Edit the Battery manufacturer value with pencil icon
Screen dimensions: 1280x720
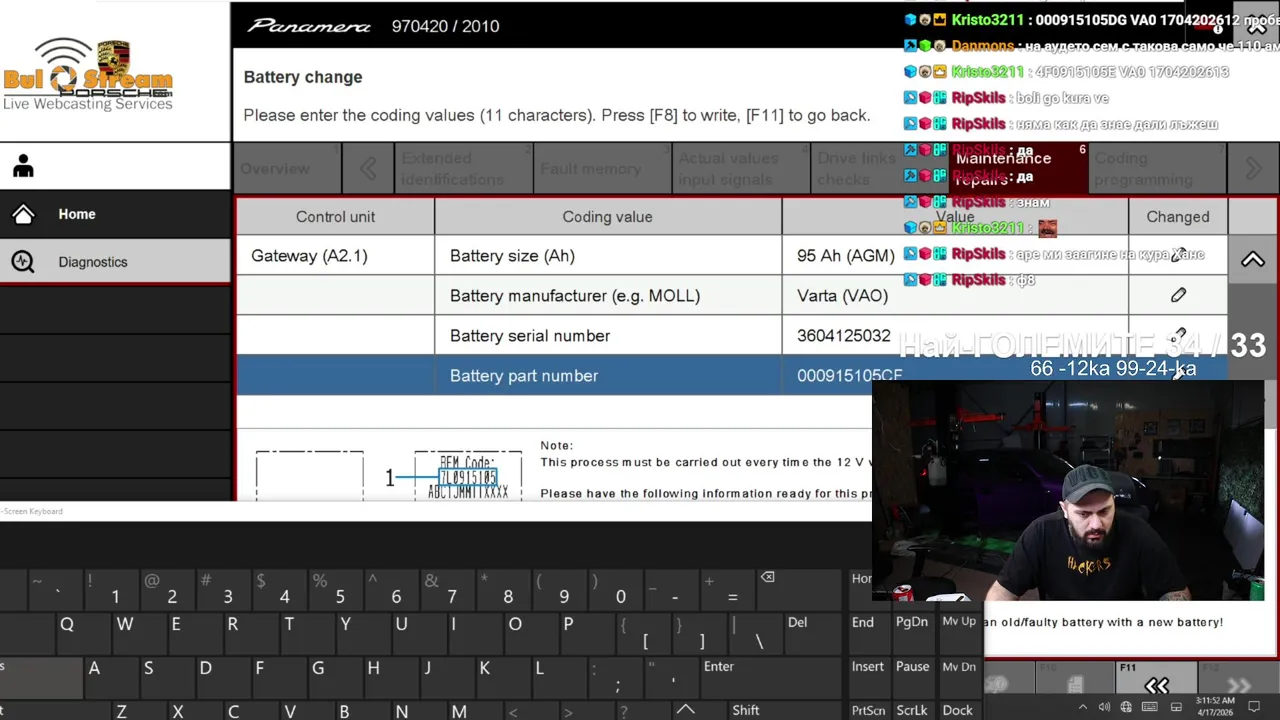tap(1178, 295)
